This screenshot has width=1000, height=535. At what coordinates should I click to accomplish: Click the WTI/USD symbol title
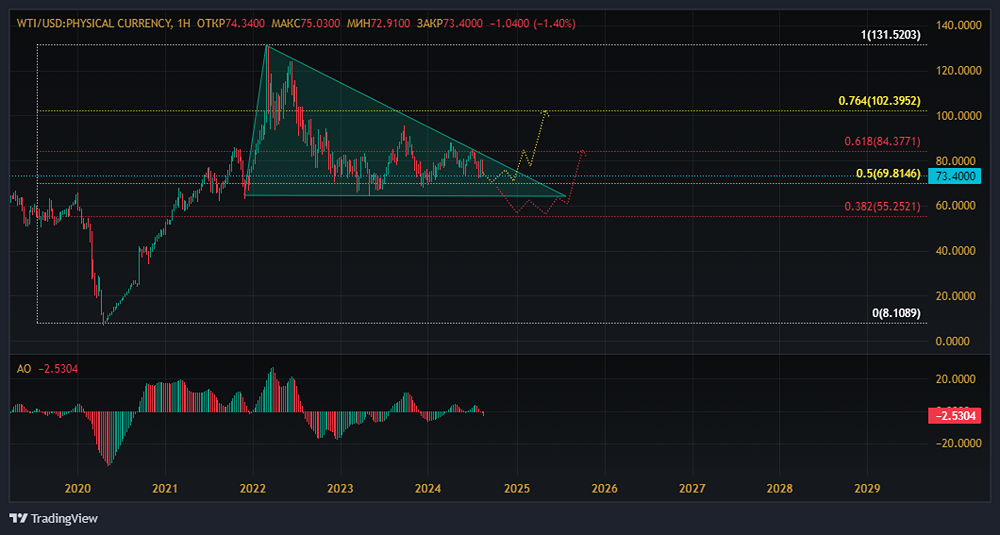(93, 24)
